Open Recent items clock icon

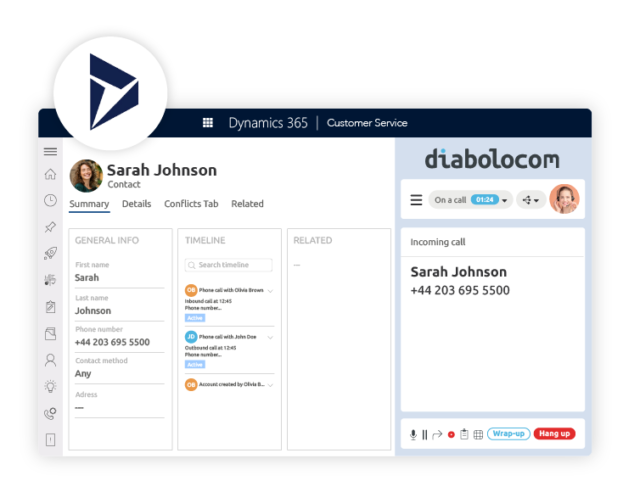pyautogui.click(x=50, y=200)
